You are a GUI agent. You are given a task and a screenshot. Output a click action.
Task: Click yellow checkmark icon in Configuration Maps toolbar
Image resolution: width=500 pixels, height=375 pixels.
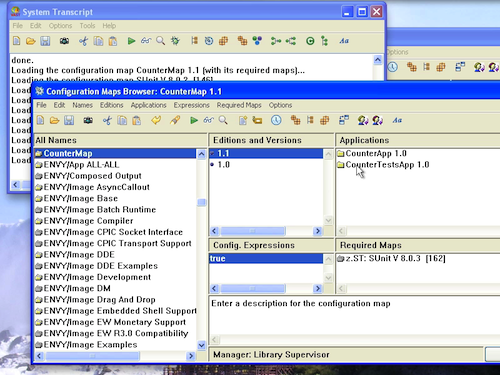[156, 120]
